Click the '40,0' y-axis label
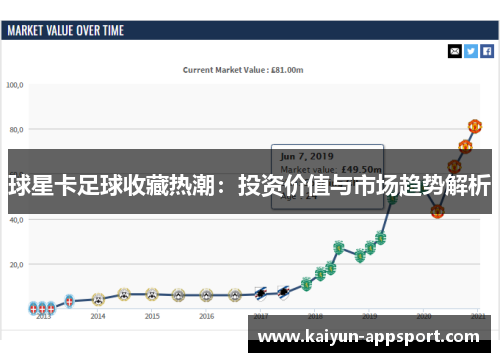 point(16,220)
